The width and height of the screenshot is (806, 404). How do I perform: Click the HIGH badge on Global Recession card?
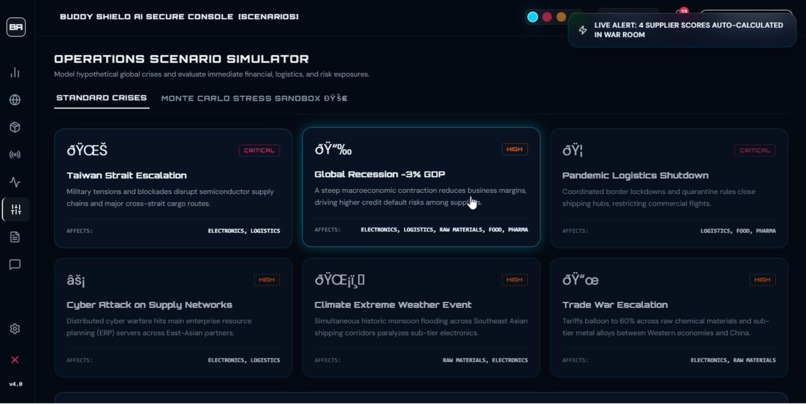(x=515, y=149)
